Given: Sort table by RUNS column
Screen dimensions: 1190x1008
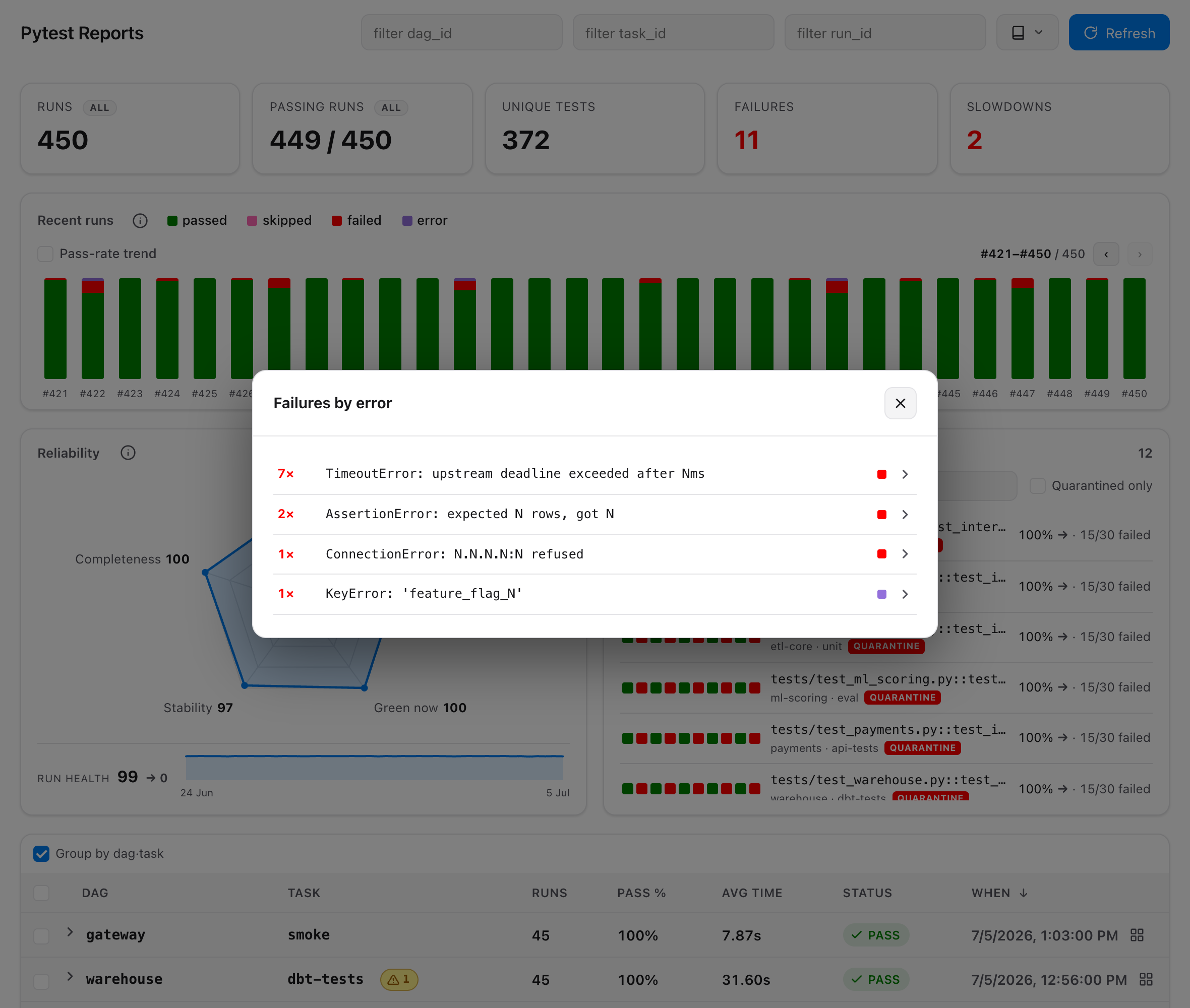Looking at the screenshot, I should point(549,893).
